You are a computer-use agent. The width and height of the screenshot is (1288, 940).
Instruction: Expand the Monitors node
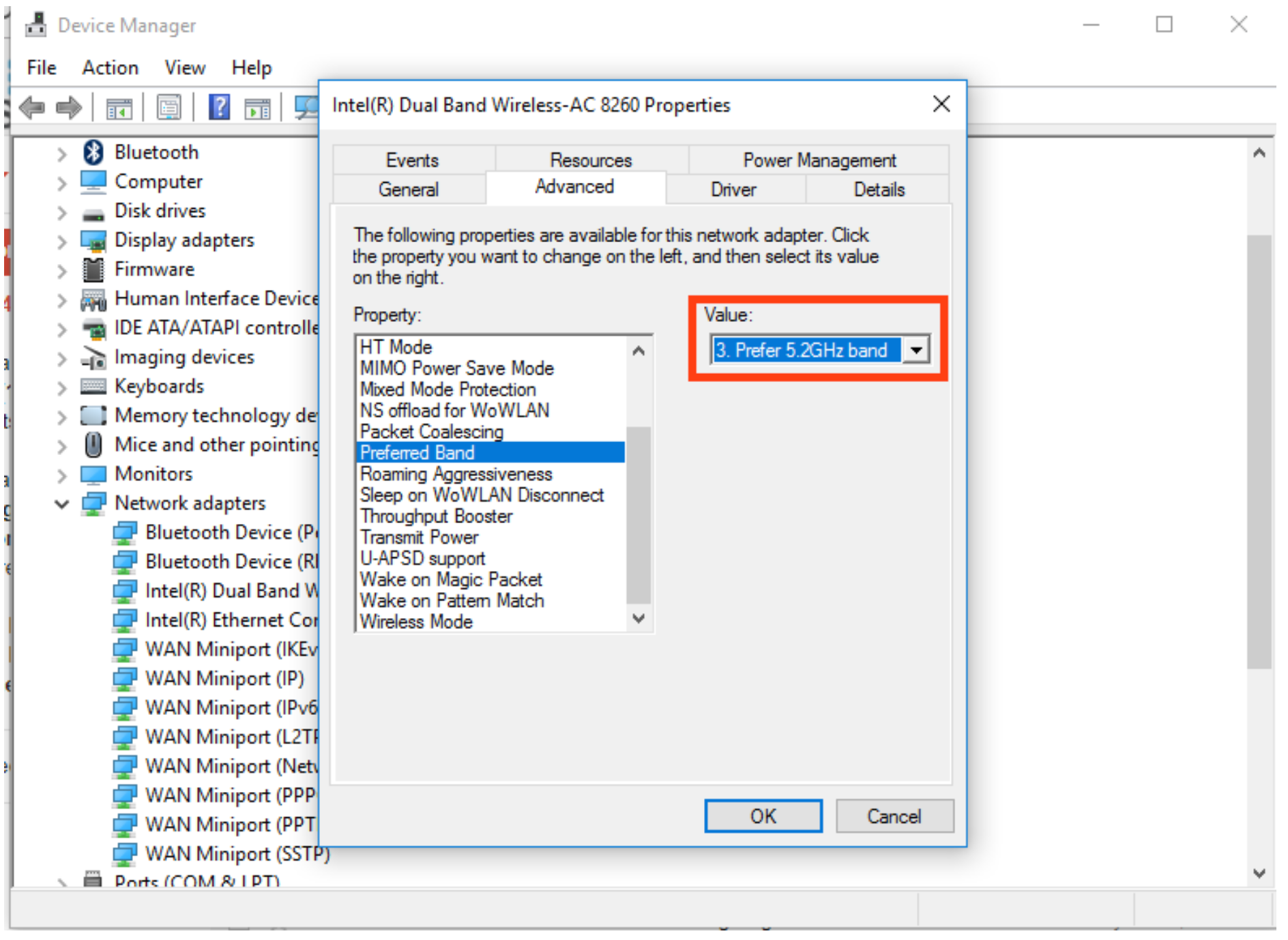(62, 475)
